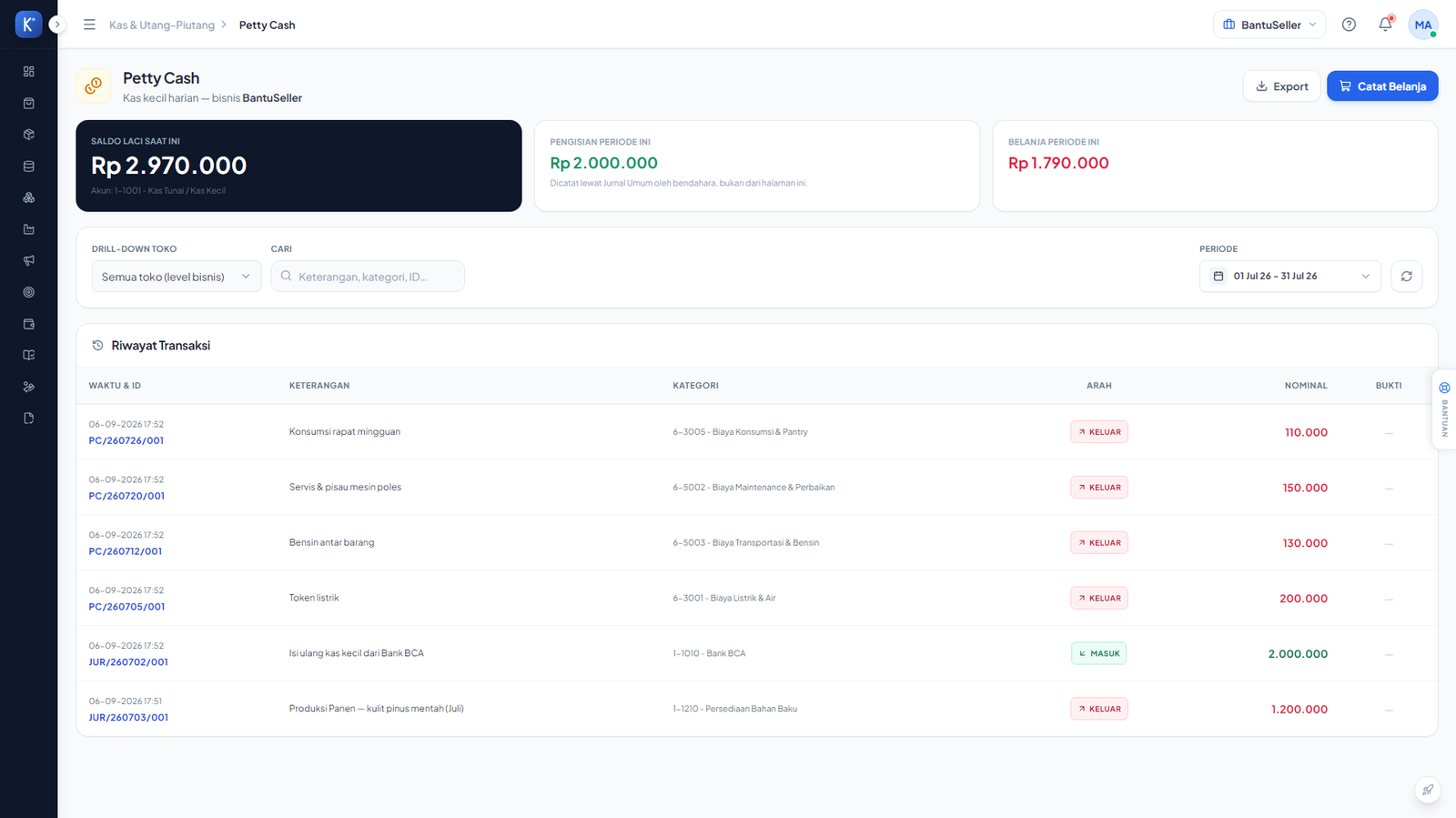Open transaction PC/260726/001
This screenshot has width=1456, height=818.
(x=126, y=440)
